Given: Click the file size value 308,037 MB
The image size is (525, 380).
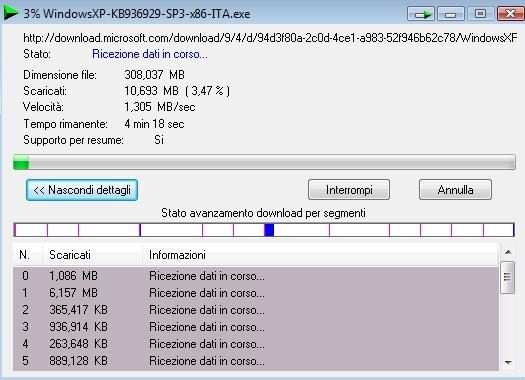Looking at the screenshot, I should [x=154, y=75].
